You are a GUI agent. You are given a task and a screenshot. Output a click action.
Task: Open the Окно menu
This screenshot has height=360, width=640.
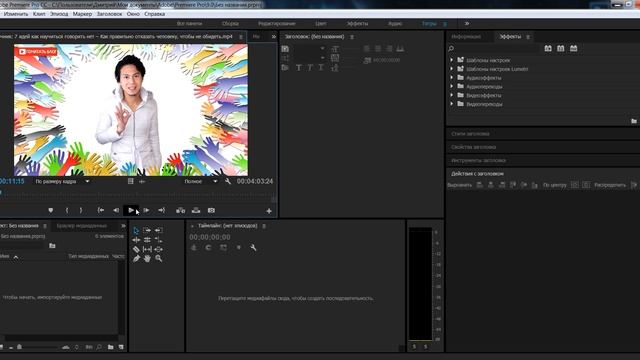133,14
